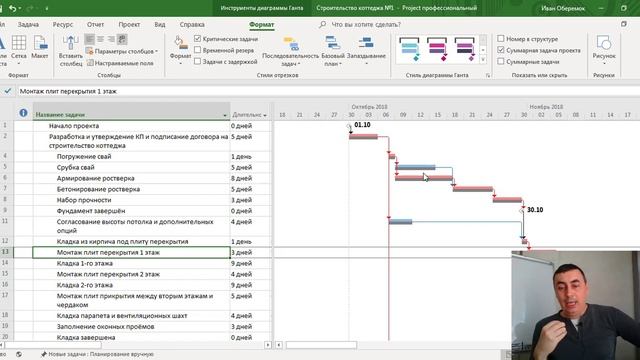Click Настраиваемые поля button
The height and width of the screenshot is (360, 640).
point(120,63)
